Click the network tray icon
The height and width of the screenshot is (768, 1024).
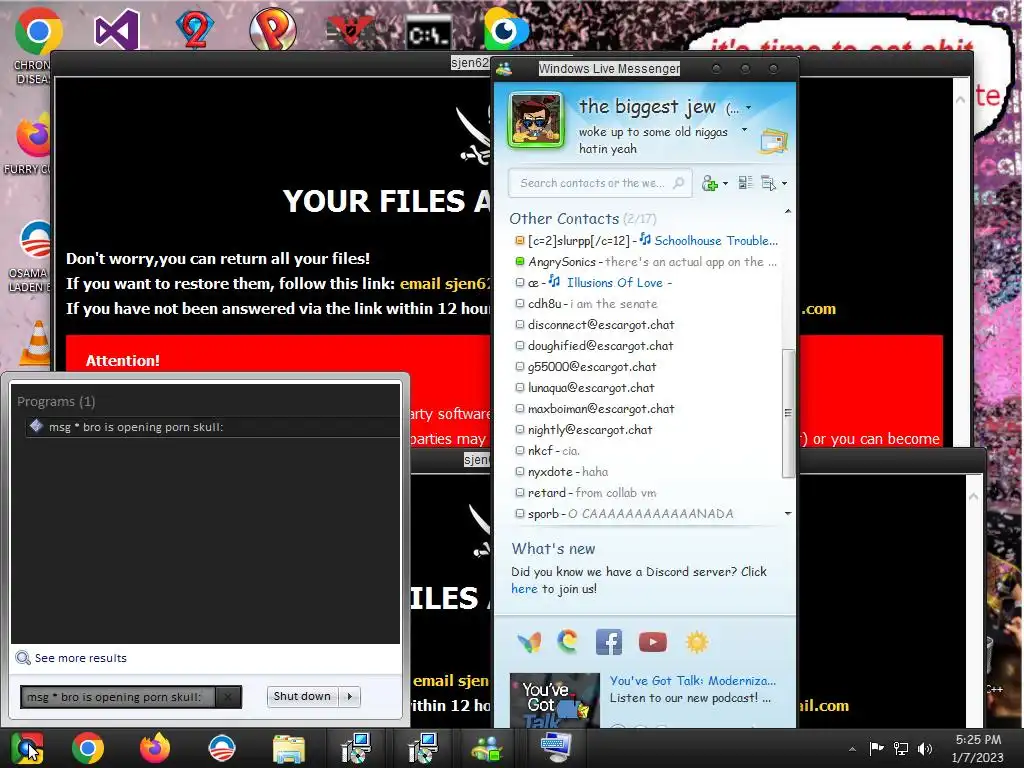[901, 748]
